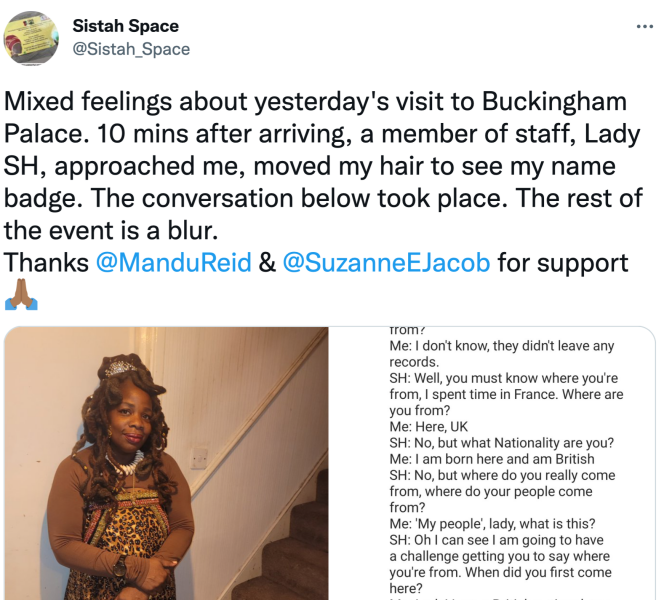Click the word "Thanks" in tweet
Viewport: 672px width, 600px height.
click(x=47, y=263)
